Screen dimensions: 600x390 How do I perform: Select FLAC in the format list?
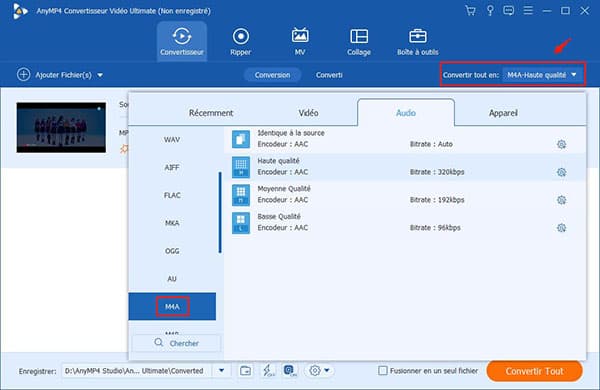point(172,195)
